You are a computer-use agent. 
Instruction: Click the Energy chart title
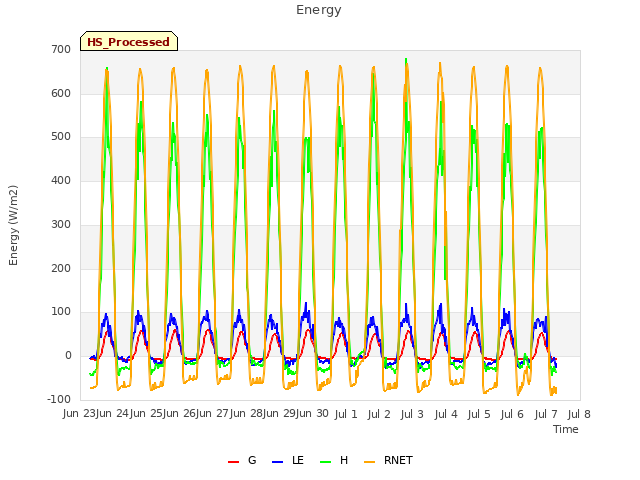click(x=319, y=10)
